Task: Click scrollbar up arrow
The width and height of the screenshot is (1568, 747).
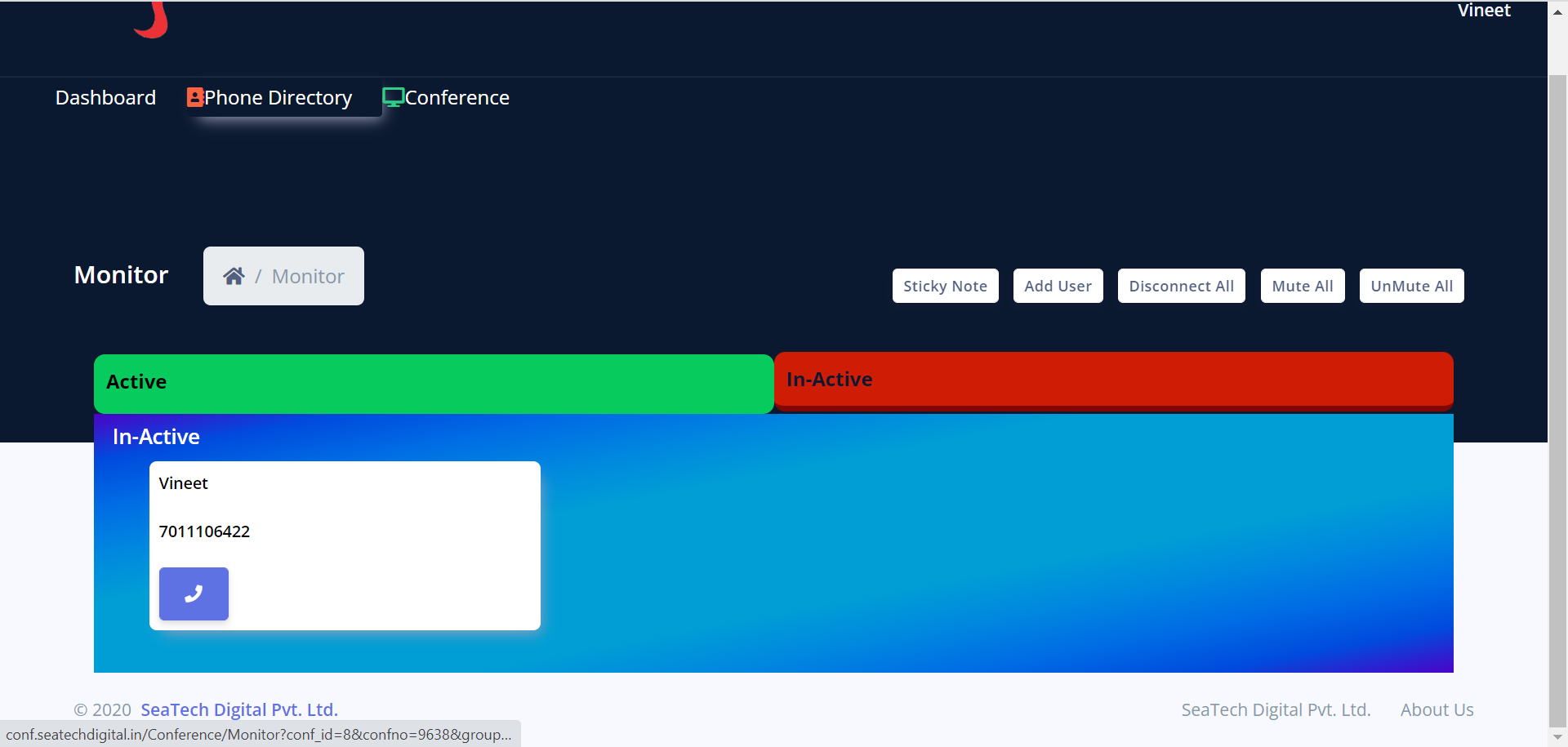Action: (1557, 12)
